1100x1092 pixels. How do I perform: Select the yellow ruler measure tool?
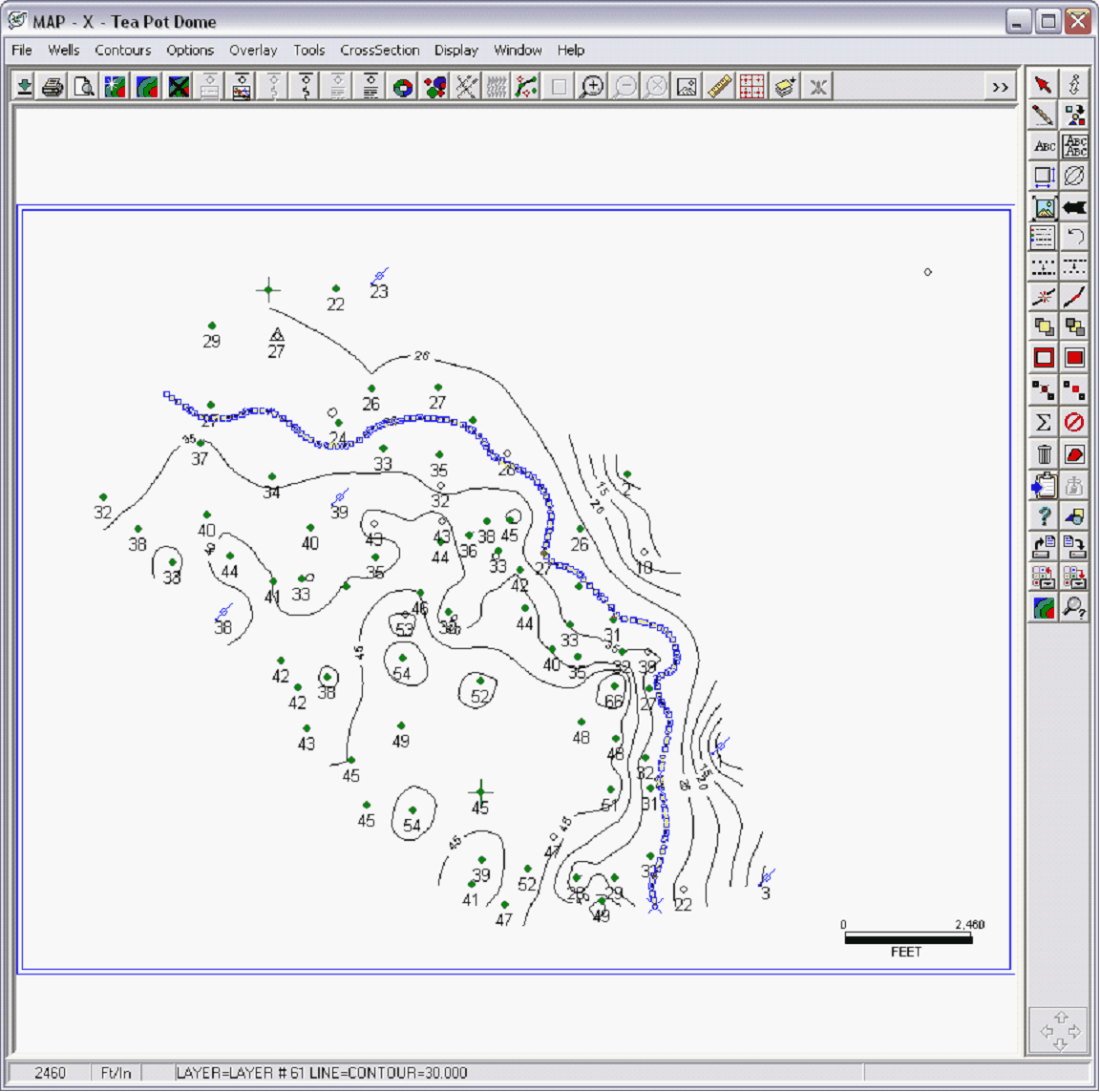[x=718, y=87]
